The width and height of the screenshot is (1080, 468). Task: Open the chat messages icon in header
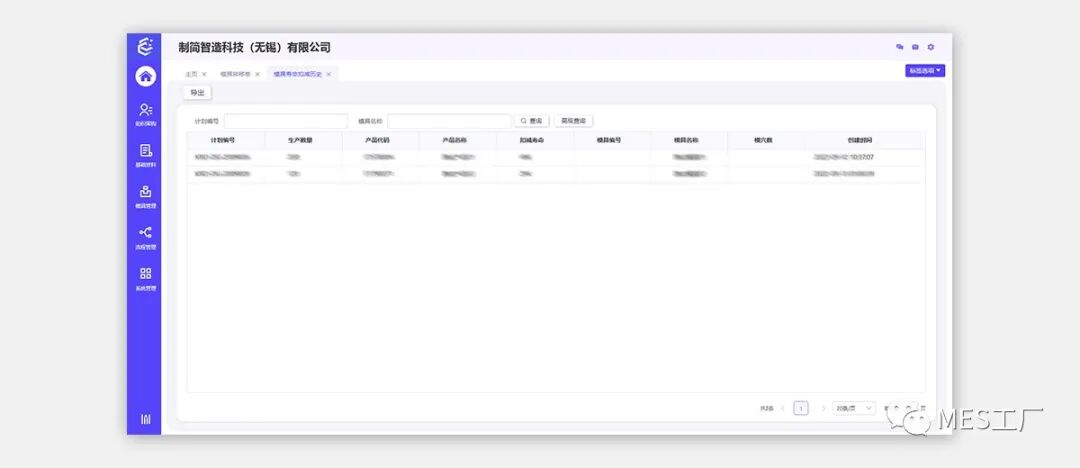click(900, 47)
